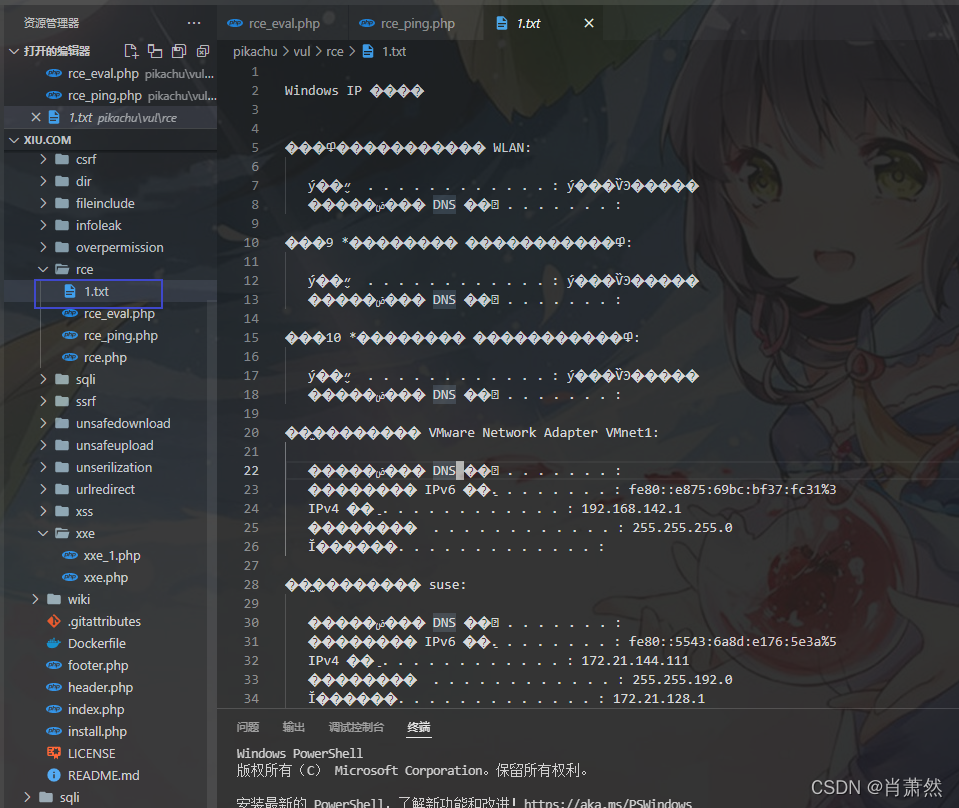Click the PHP icon of the rce_ping.php tab

coord(367,23)
